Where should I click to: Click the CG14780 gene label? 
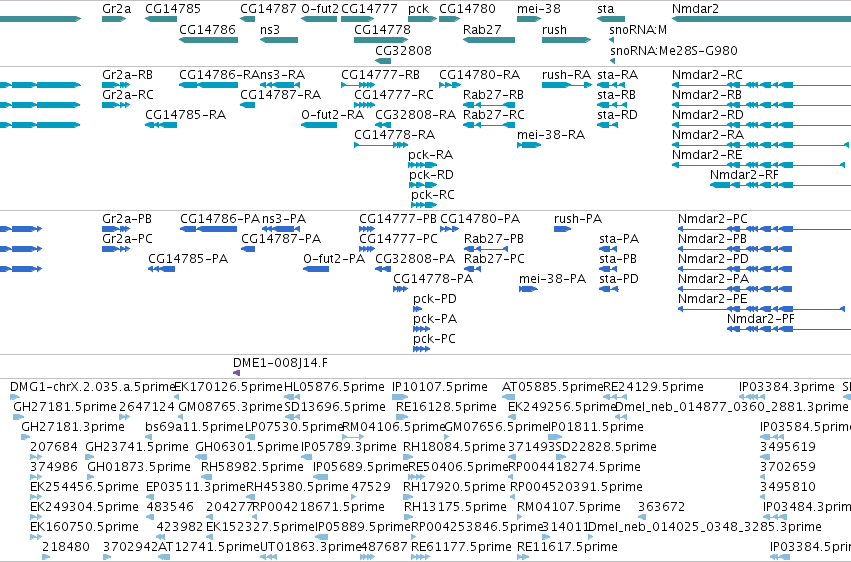467,9
